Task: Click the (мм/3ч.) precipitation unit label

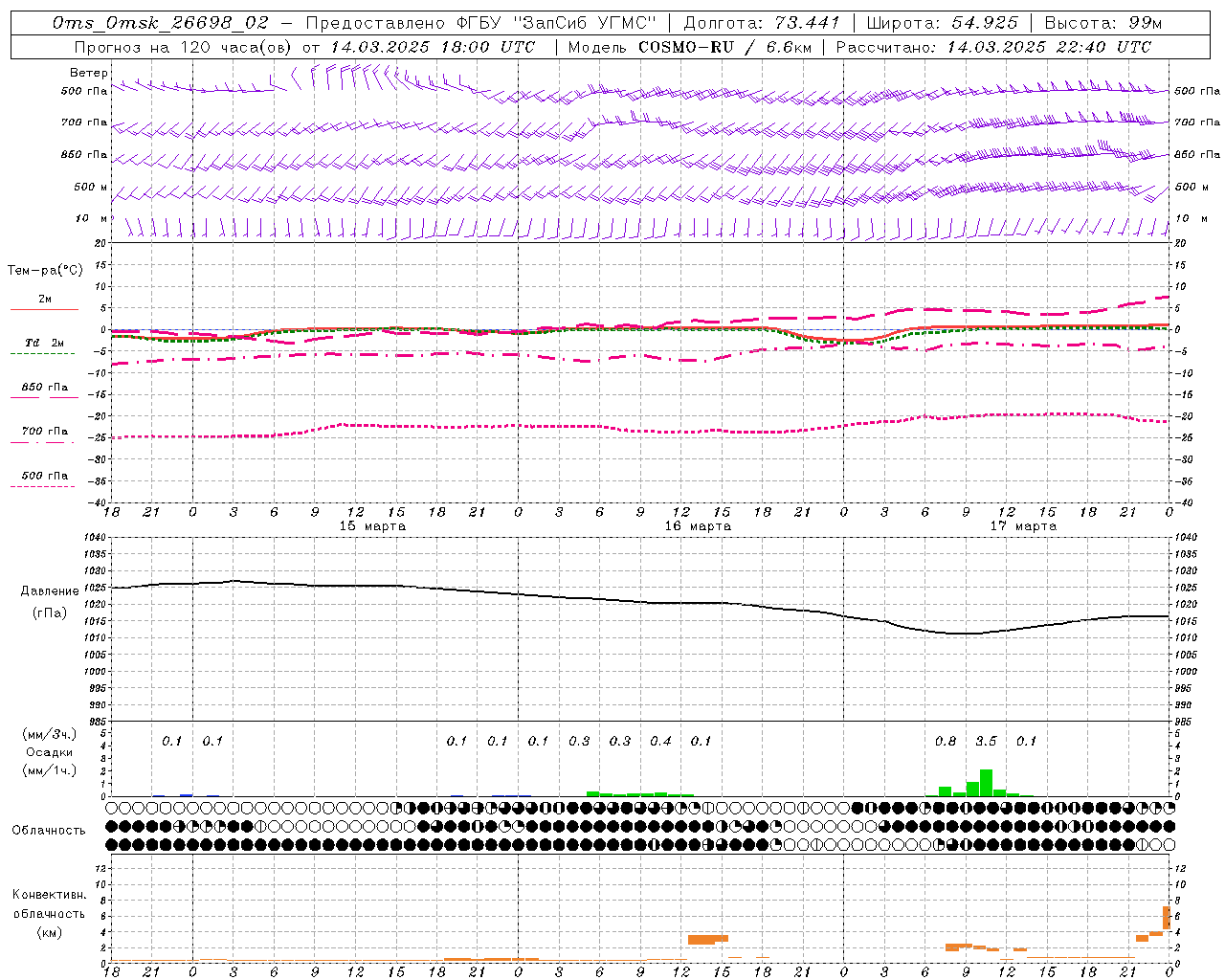Action: click(50, 735)
